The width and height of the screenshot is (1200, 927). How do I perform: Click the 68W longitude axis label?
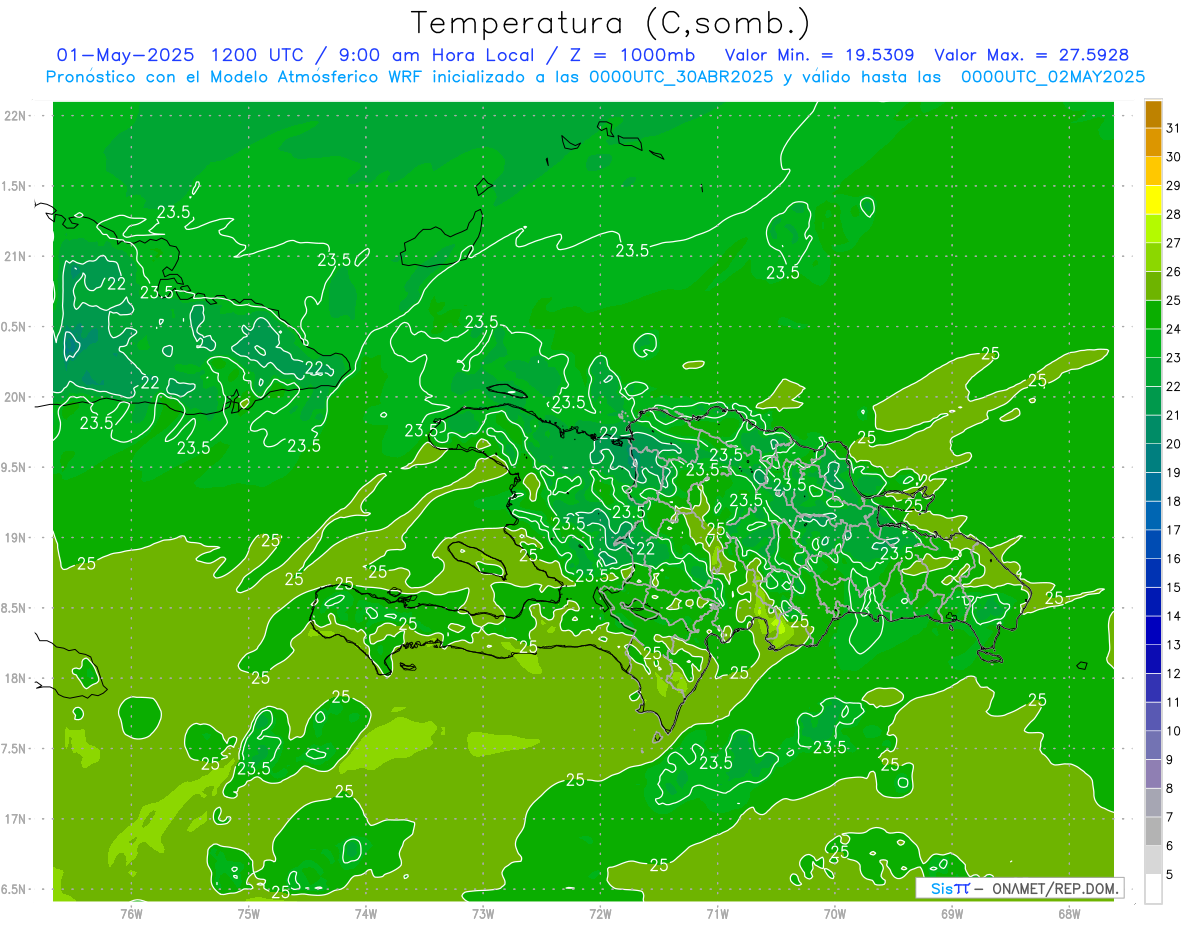(x=1068, y=912)
